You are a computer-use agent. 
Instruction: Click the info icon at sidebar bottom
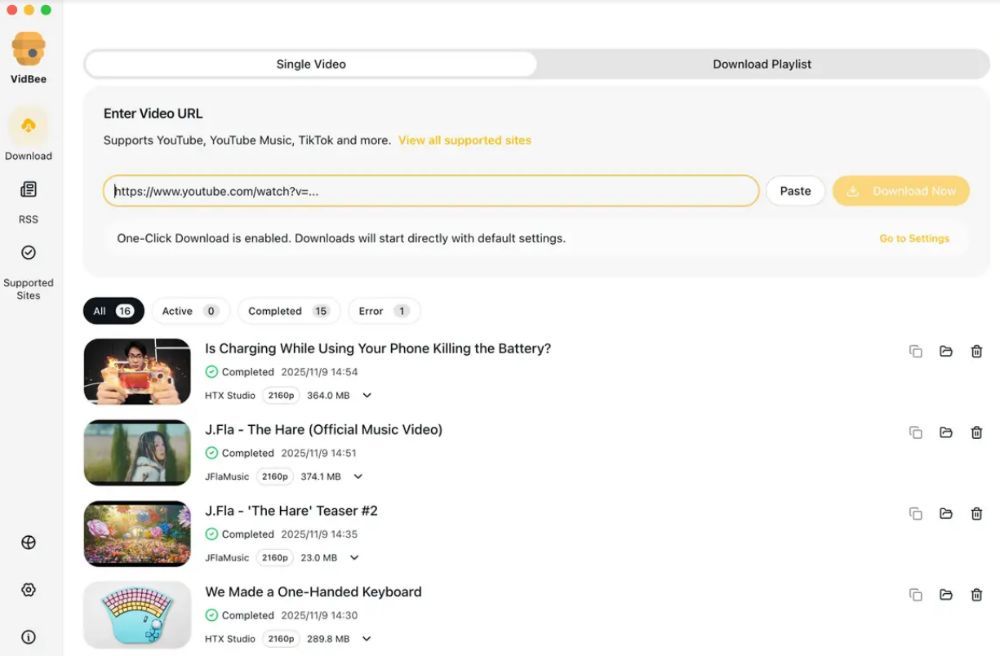pos(28,637)
